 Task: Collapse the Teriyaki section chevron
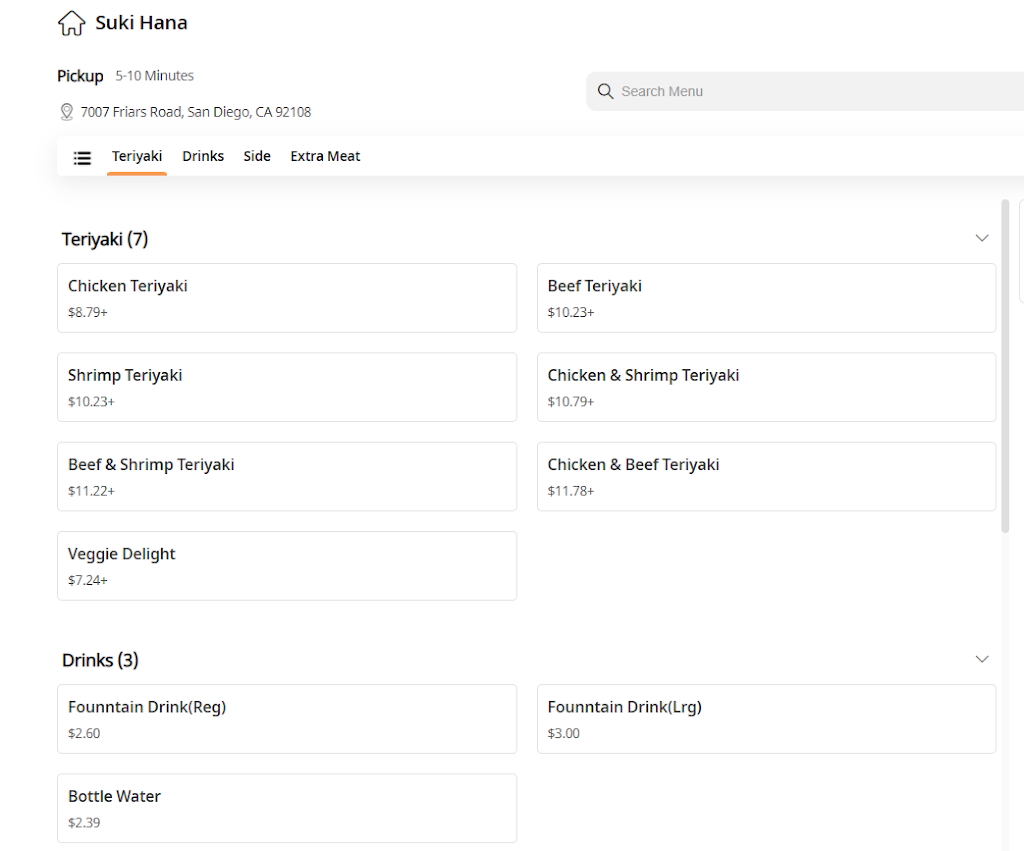981,238
